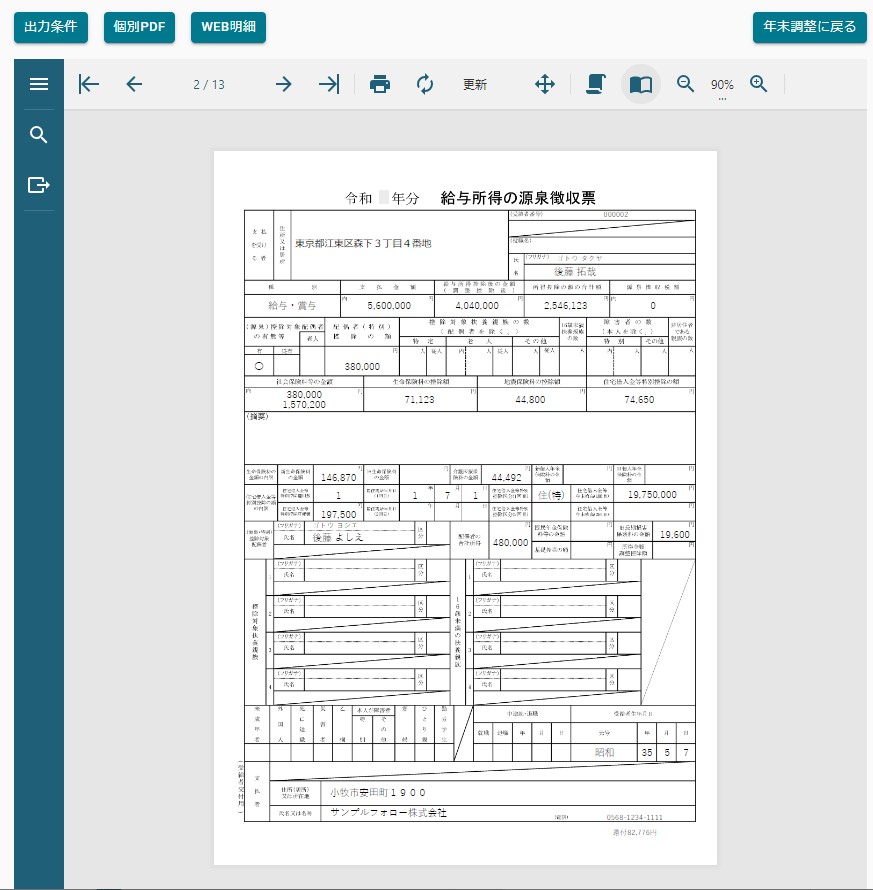
Task: Jump to the last page
Action: [x=329, y=84]
